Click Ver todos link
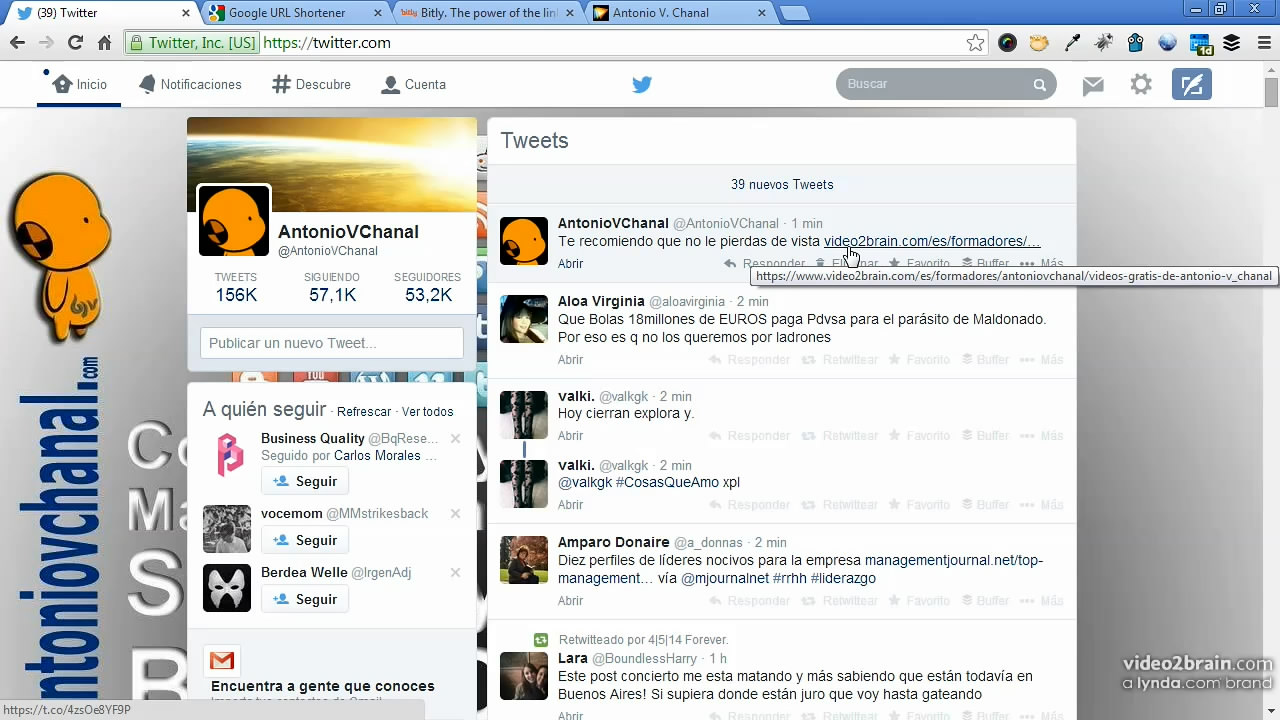 point(427,412)
